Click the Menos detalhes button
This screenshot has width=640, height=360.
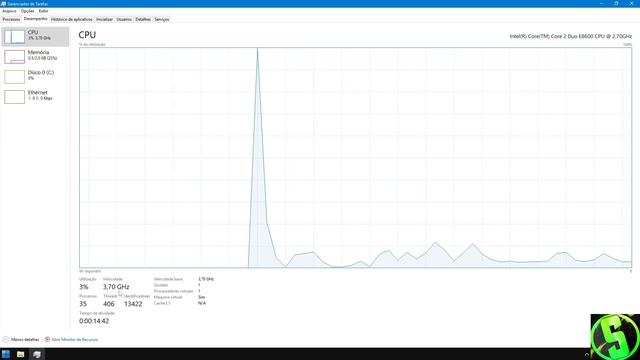[21, 339]
